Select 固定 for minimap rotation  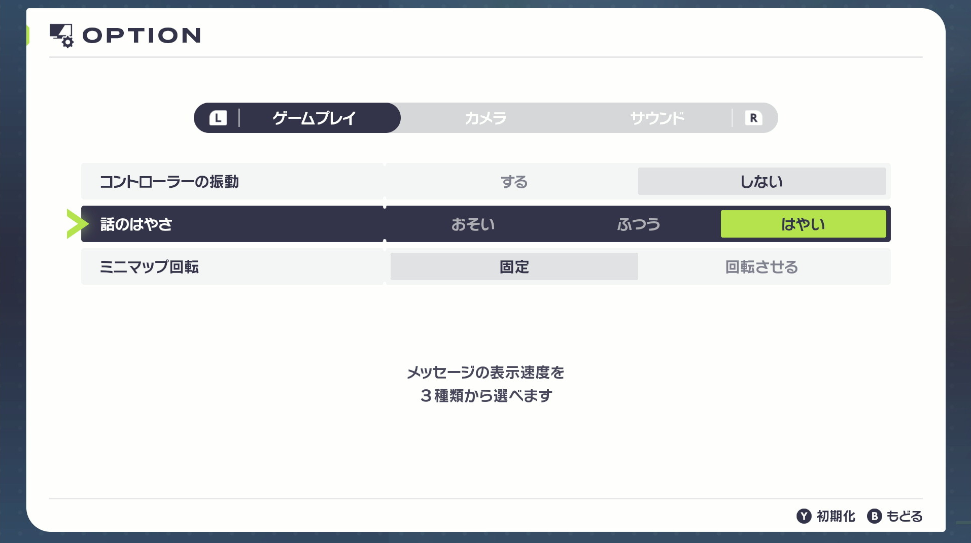[514, 267]
